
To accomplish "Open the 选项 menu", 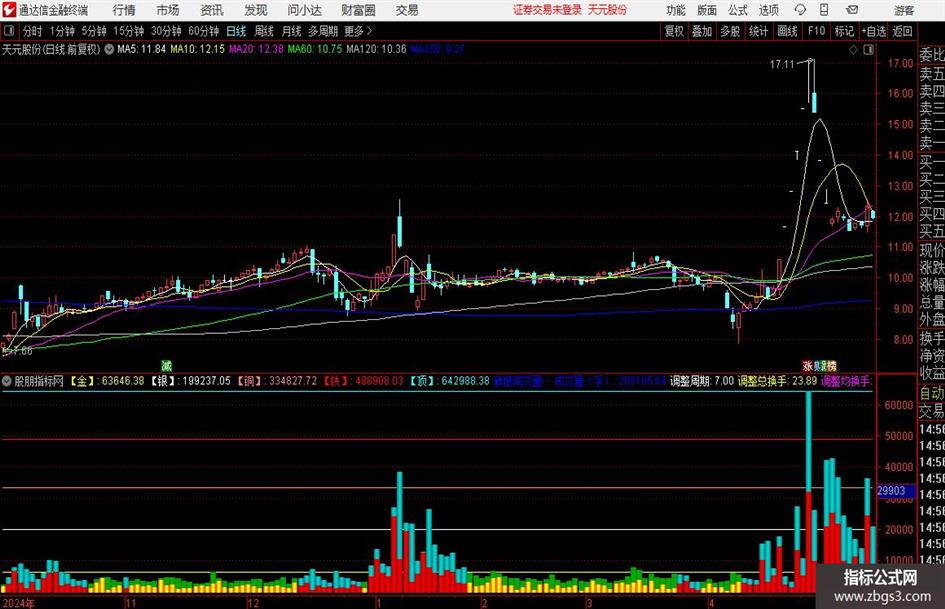I will 768,10.
